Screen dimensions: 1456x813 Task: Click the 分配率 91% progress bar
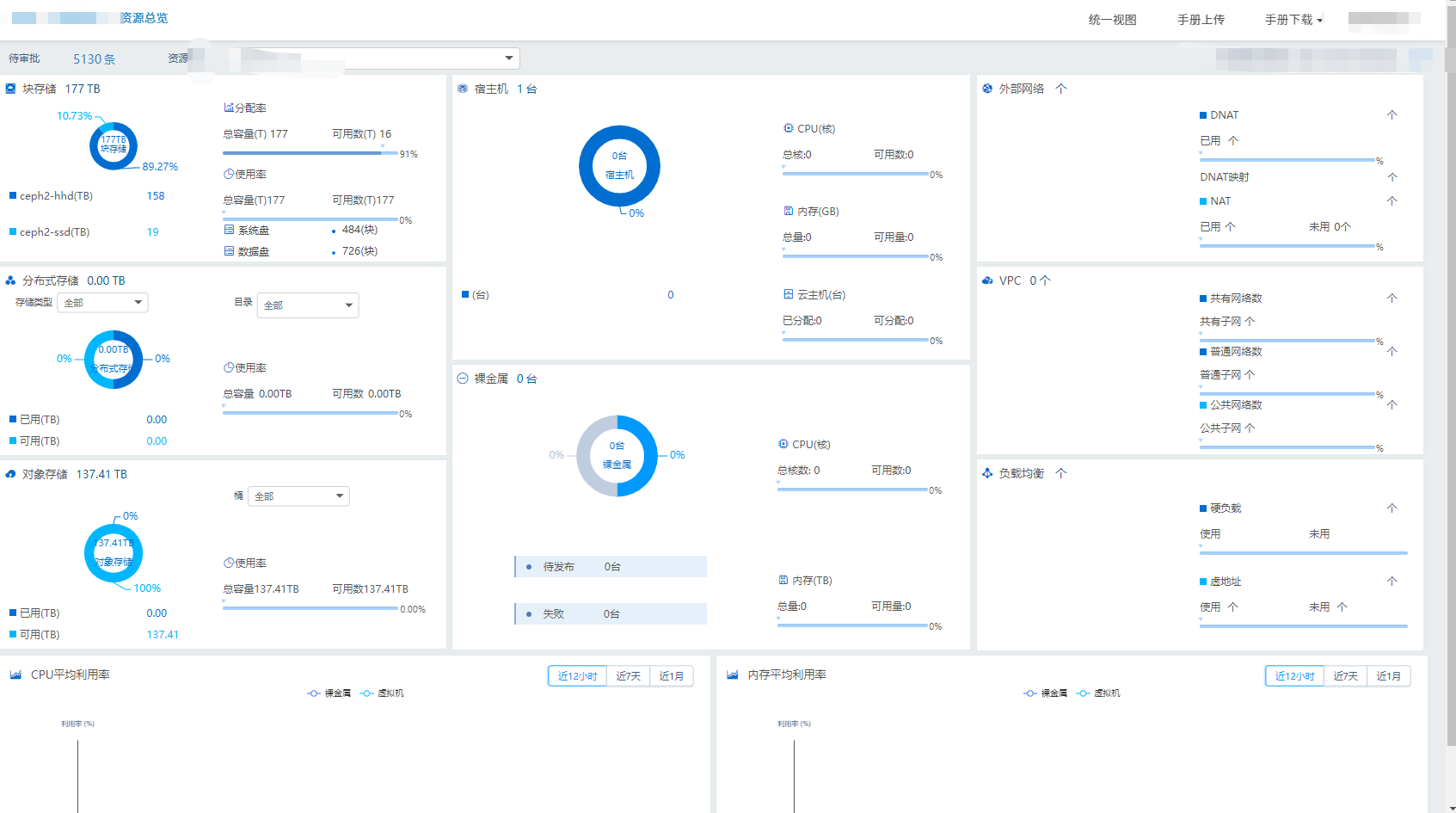[310, 153]
